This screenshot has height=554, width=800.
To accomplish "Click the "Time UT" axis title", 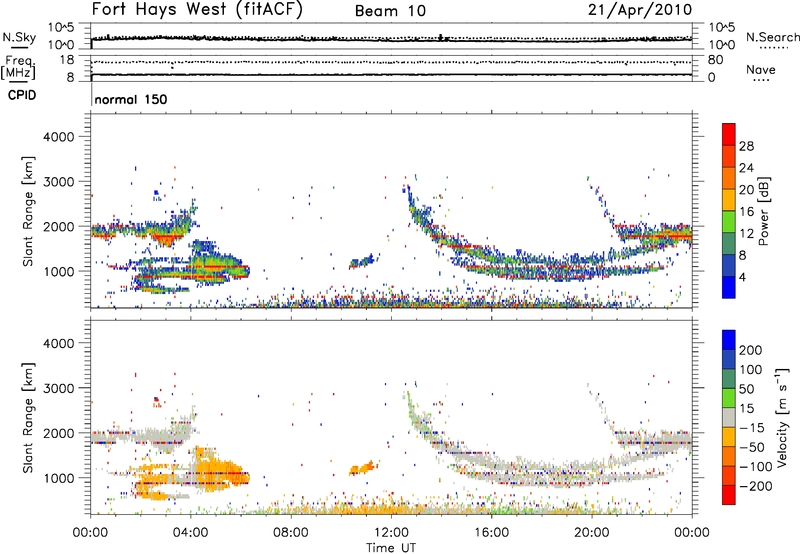I will point(391,548).
